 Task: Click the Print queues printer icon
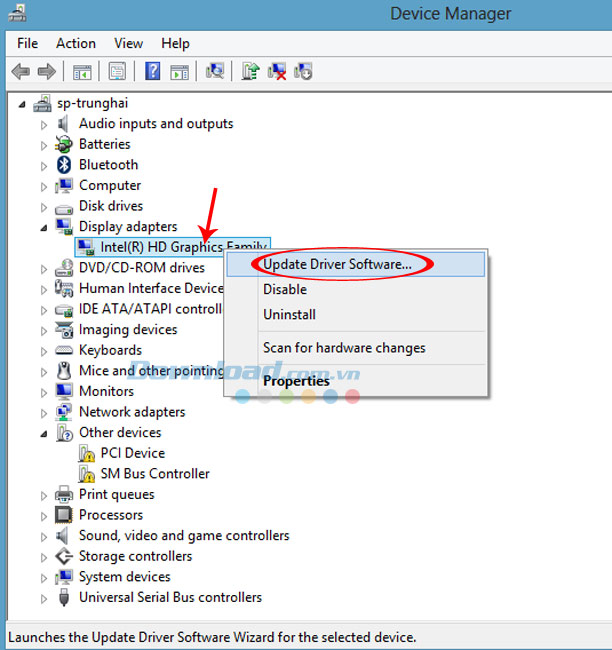pos(64,494)
